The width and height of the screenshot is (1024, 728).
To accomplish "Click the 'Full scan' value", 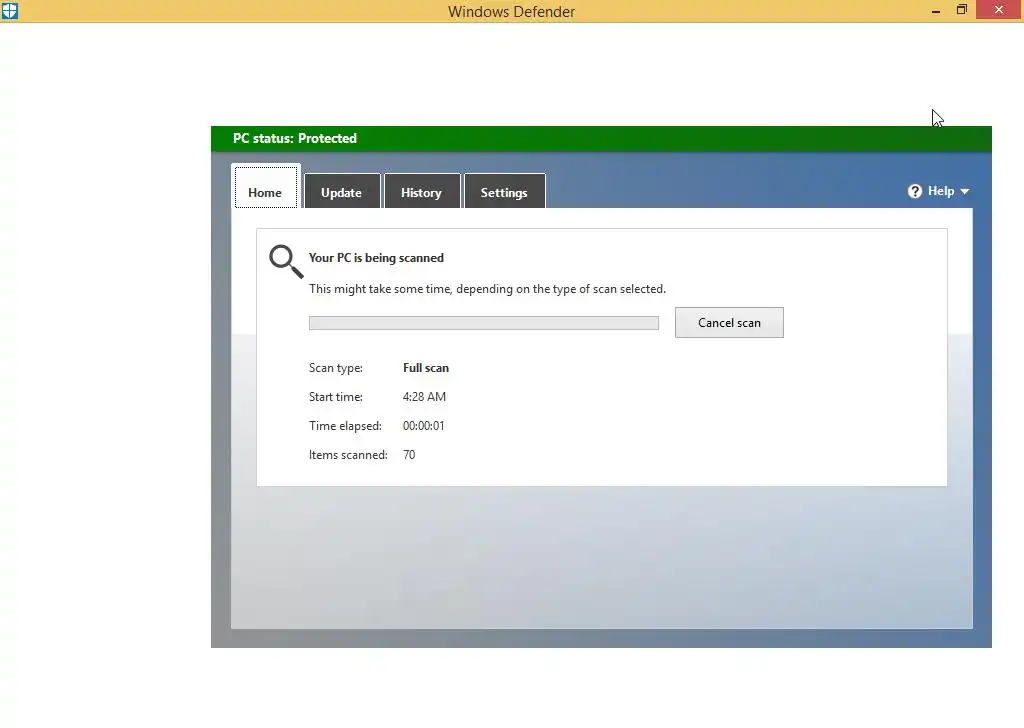I will coord(426,368).
